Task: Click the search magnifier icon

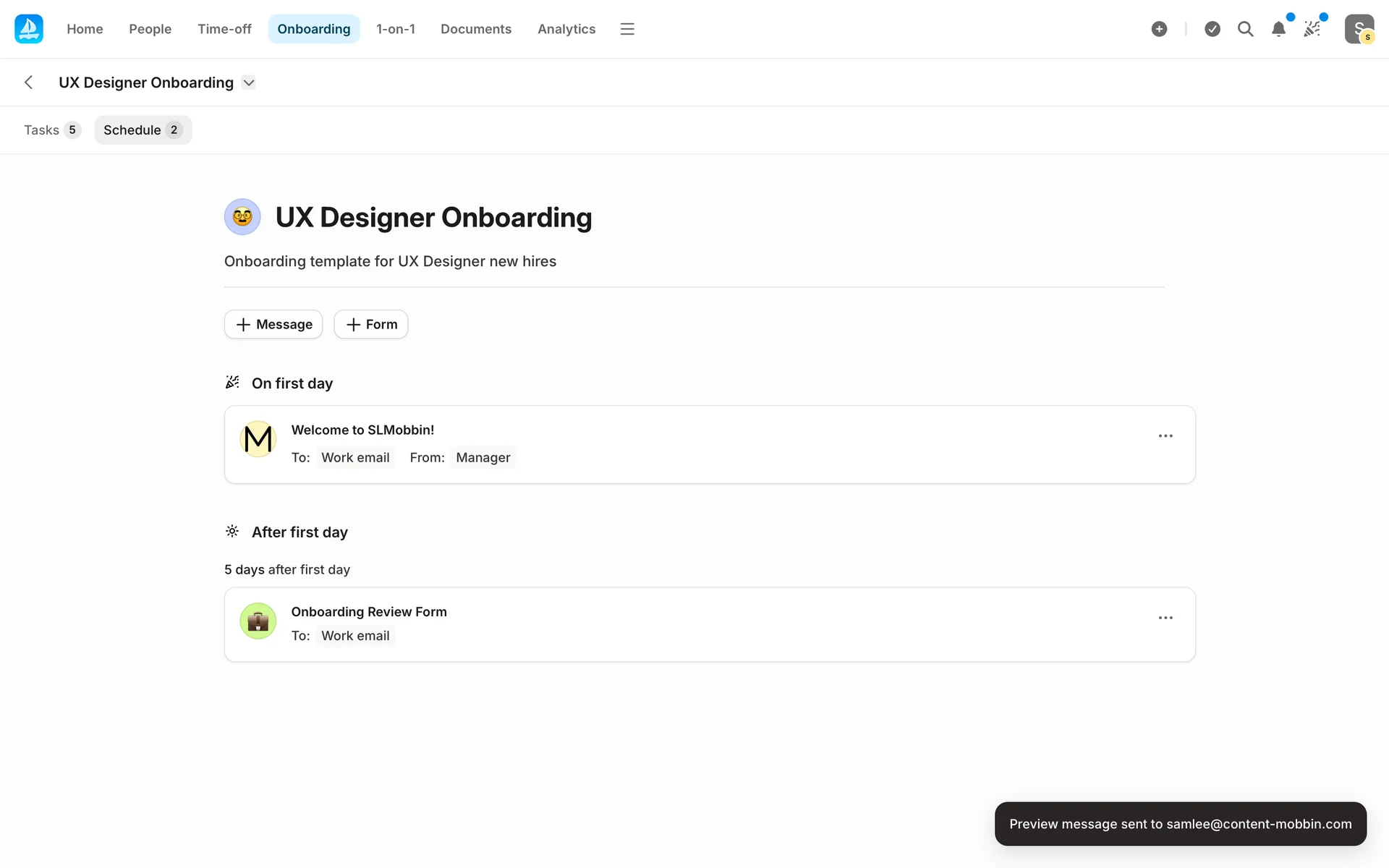Action: tap(1245, 29)
